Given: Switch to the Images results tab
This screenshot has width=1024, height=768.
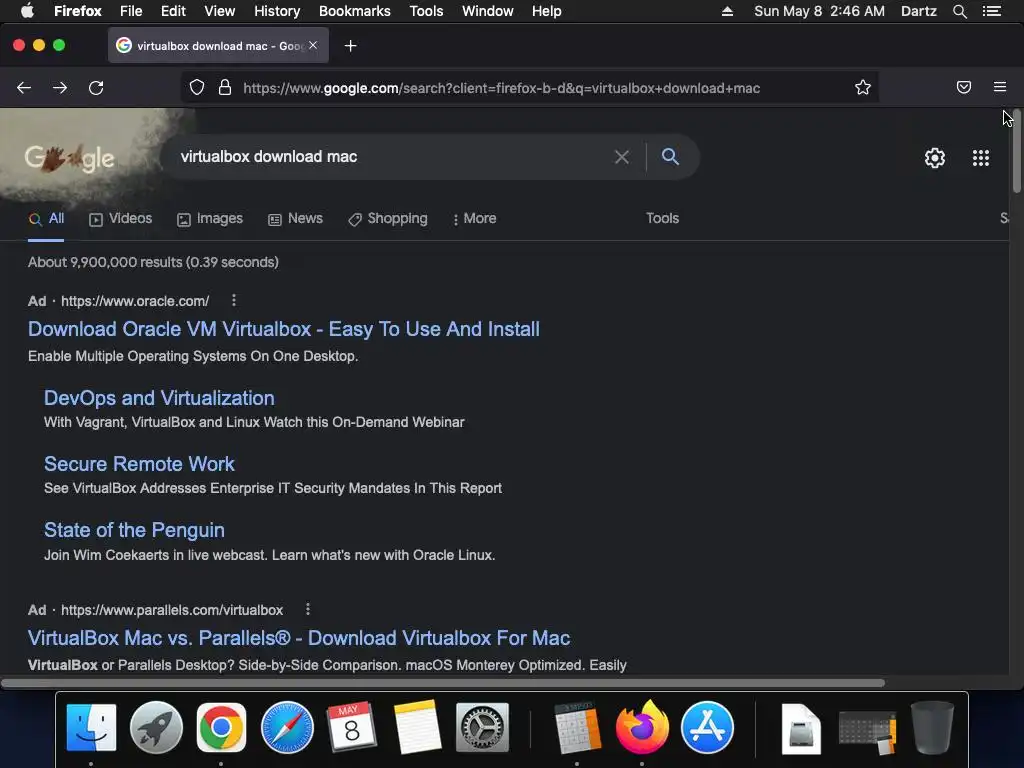Looking at the screenshot, I should pyautogui.click(x=210, y=219).
